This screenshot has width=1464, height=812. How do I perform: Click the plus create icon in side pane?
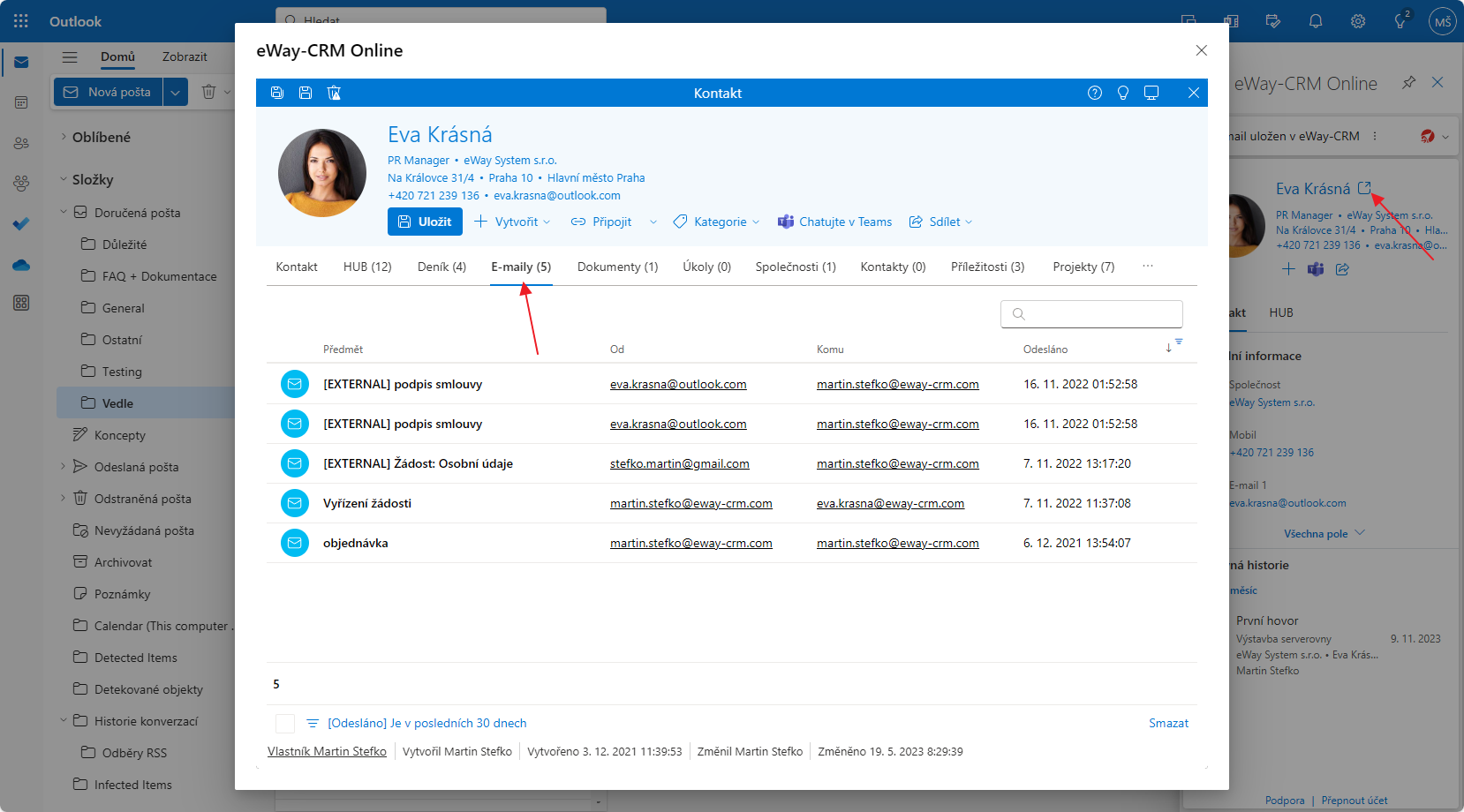point(1288,269)
